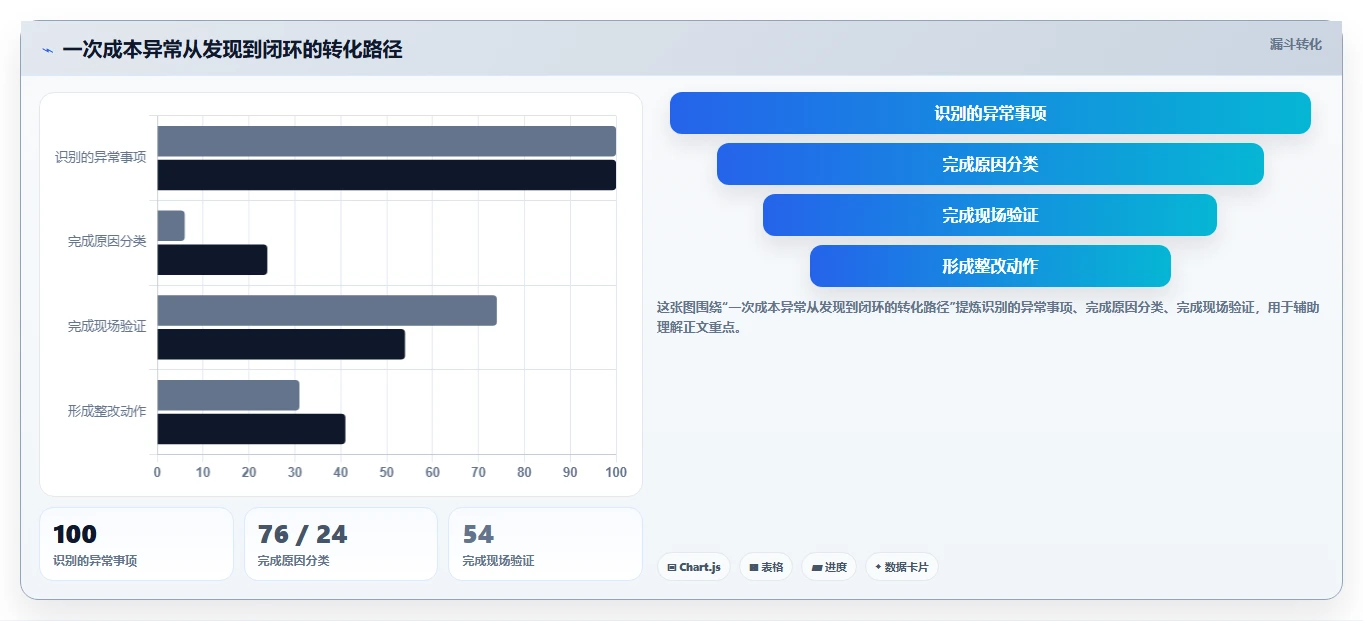Screen dimensions: 1363x621
Task: Select the 形成整改动作 funnel stage
Action: pos(990,266)
